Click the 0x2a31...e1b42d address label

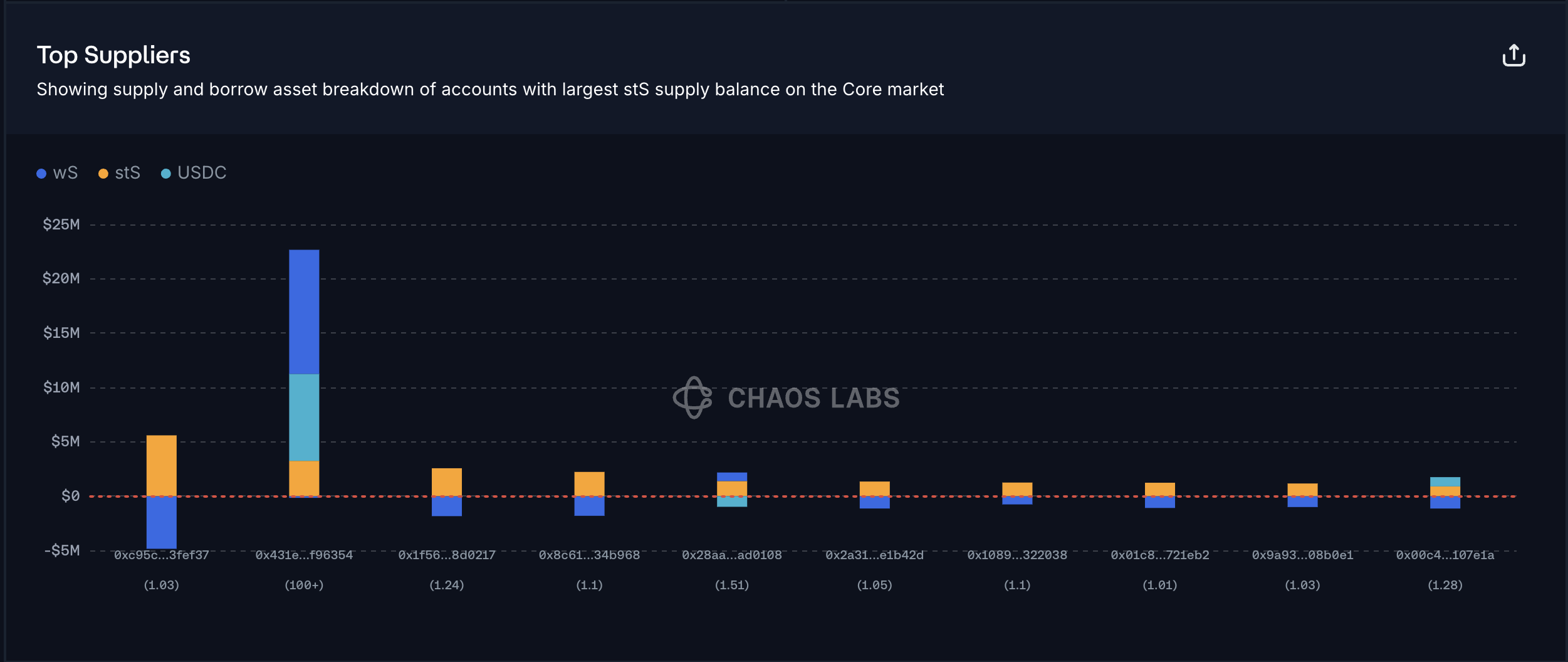[874, 555]
